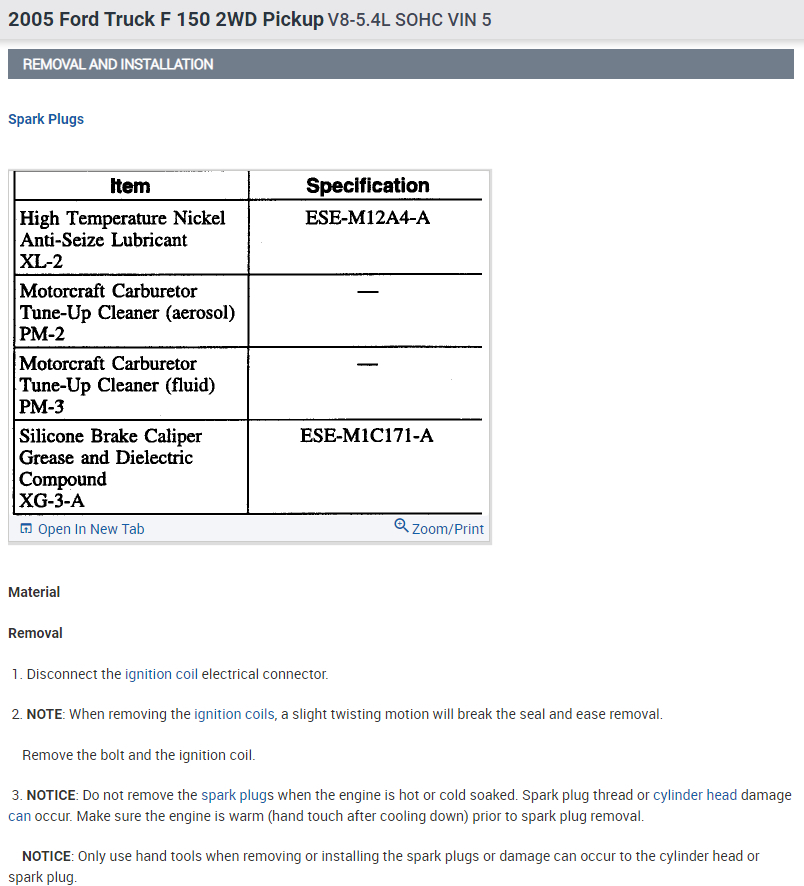Screen dimensions: 804x886
Task: Click the REMOVAL AND INSTALLATION header bar
Action: point(401,64)
